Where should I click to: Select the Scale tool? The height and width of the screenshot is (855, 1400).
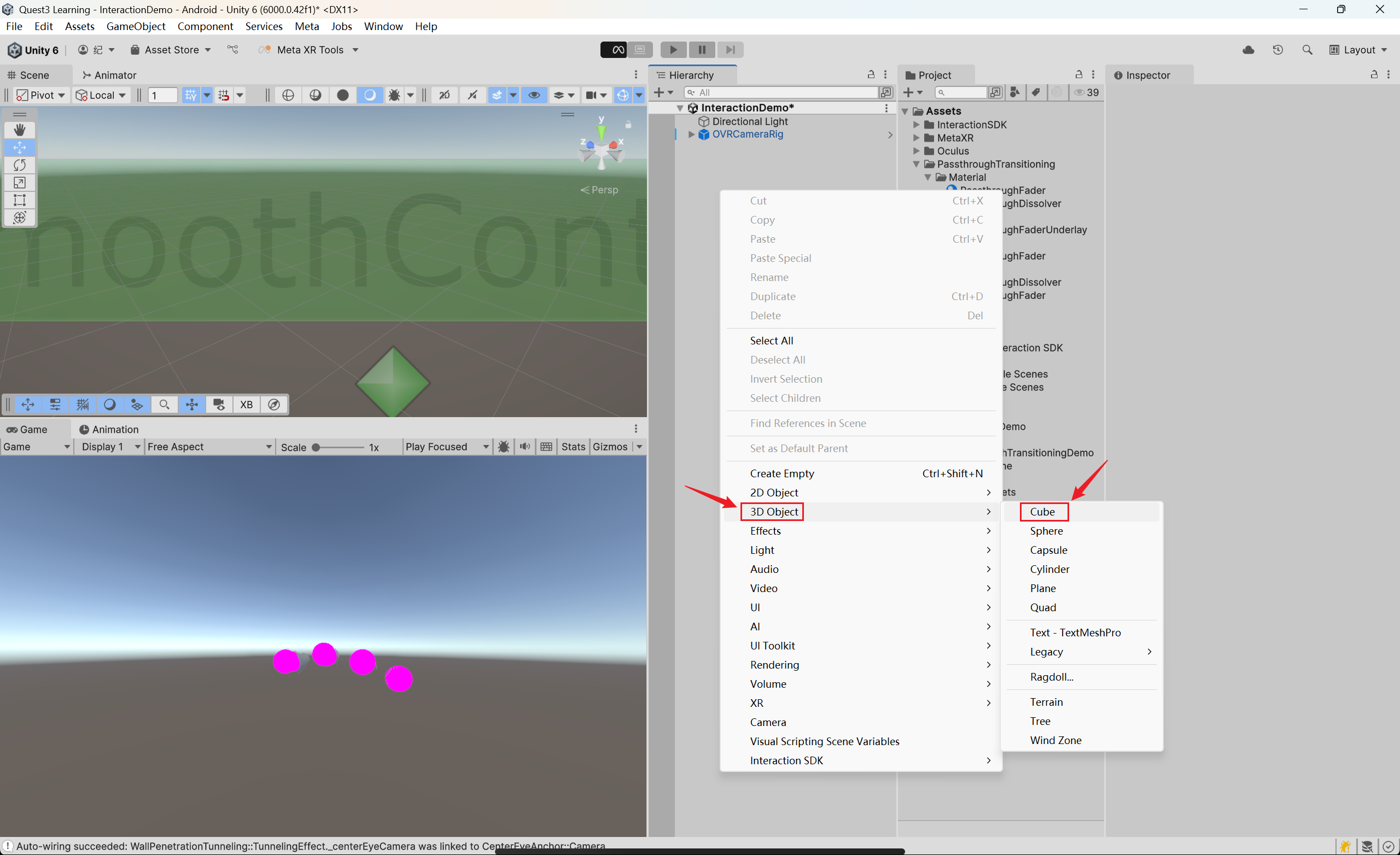pos(19,183)
